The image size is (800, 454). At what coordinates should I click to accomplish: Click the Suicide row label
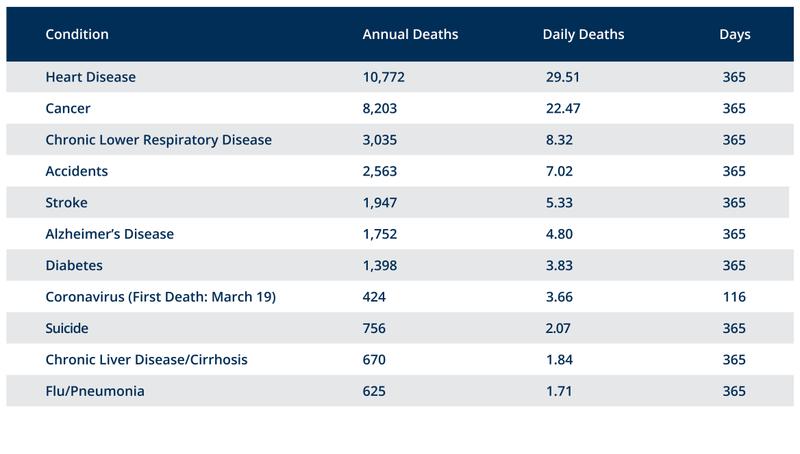pos(68,328)
